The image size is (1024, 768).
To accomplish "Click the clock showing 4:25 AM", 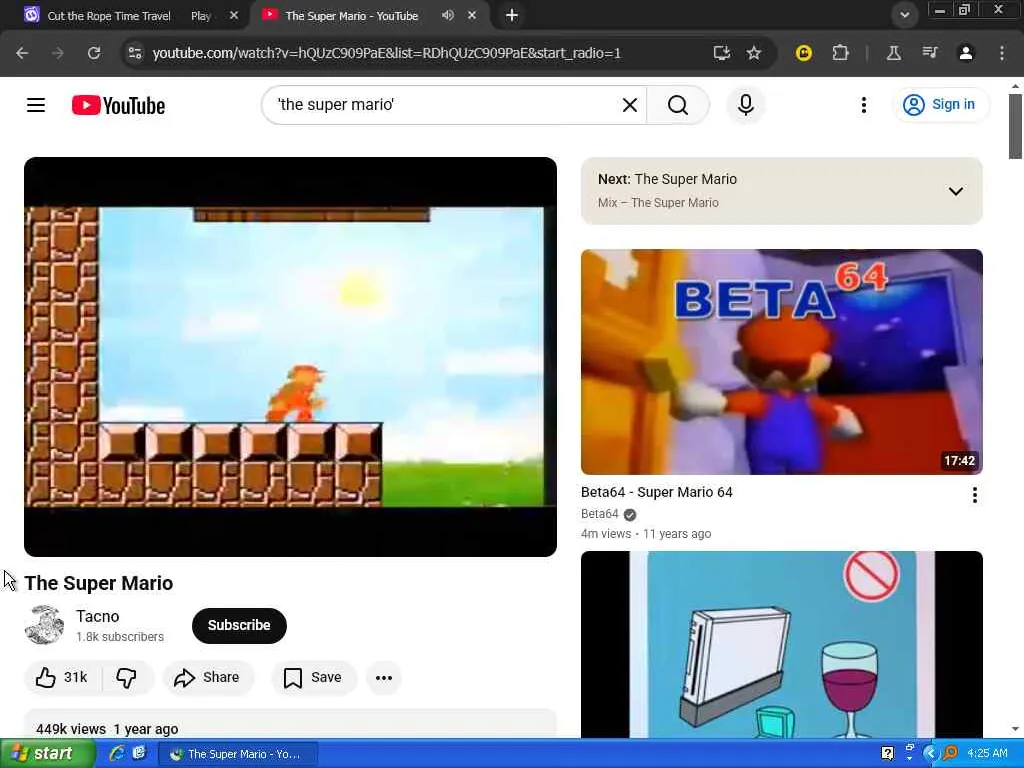I will click(987, 754).
